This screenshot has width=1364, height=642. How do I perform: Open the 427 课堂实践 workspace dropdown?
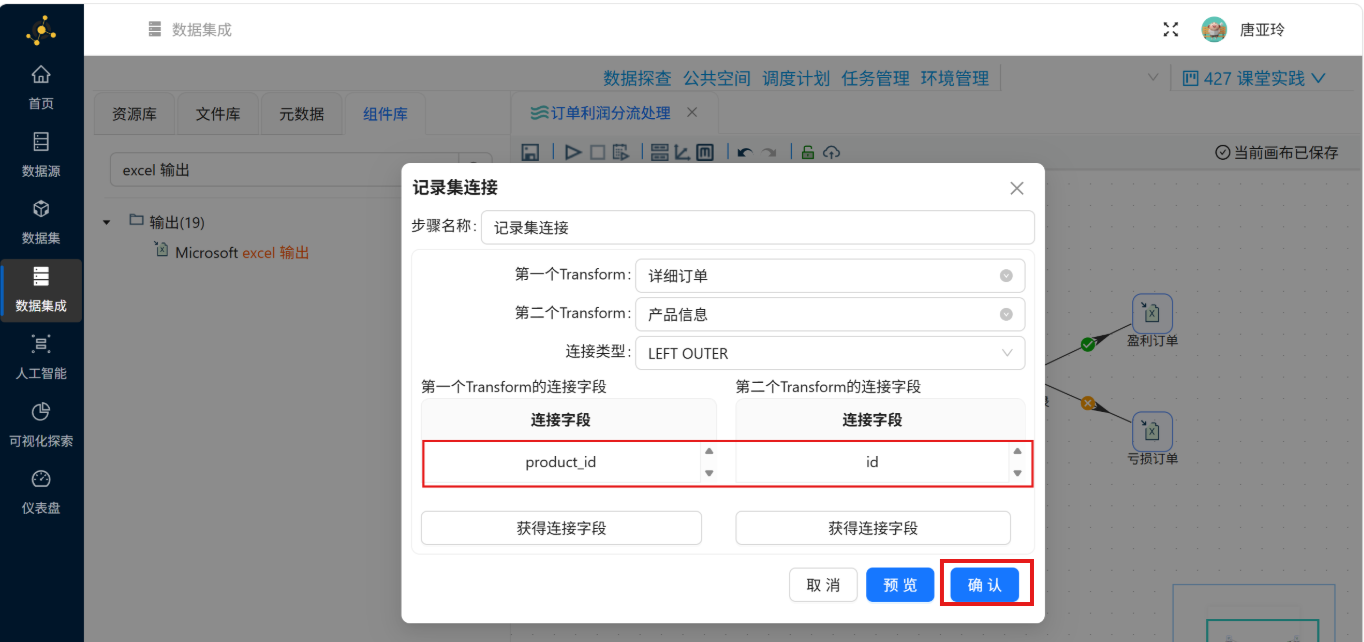pos(1254,78)
